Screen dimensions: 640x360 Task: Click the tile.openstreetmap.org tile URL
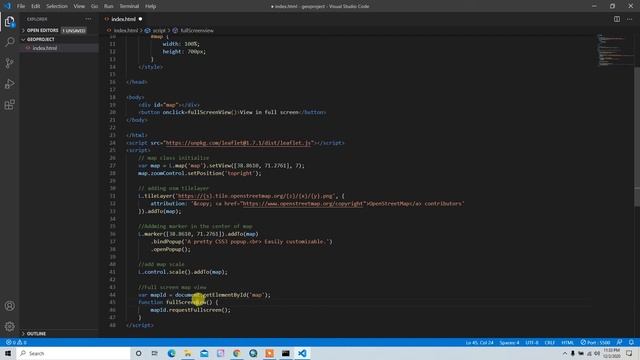pyautogui.click(x=255, y=196)
